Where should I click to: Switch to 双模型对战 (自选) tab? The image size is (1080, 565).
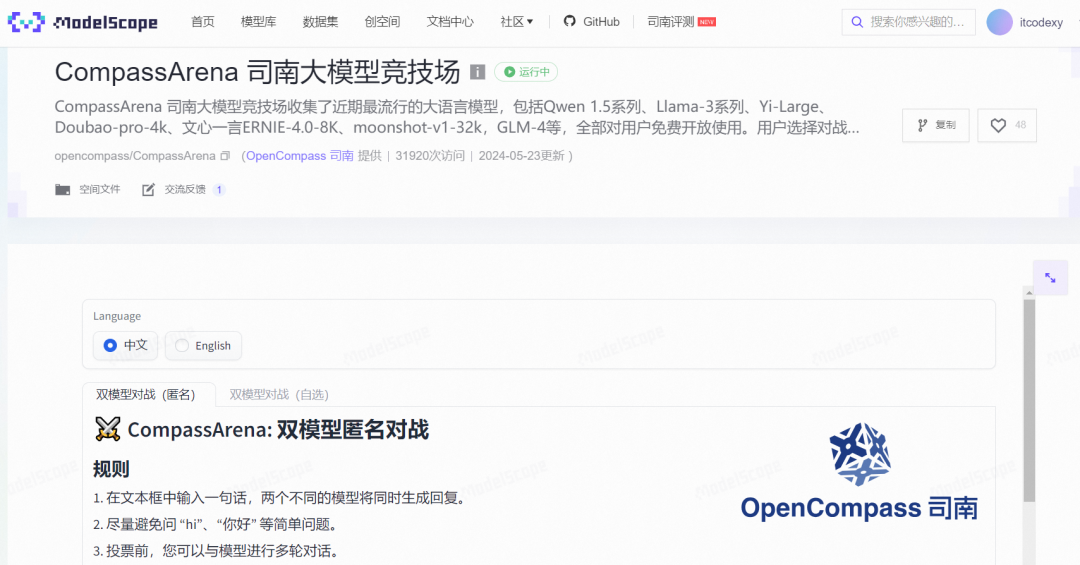coord(279,395)
